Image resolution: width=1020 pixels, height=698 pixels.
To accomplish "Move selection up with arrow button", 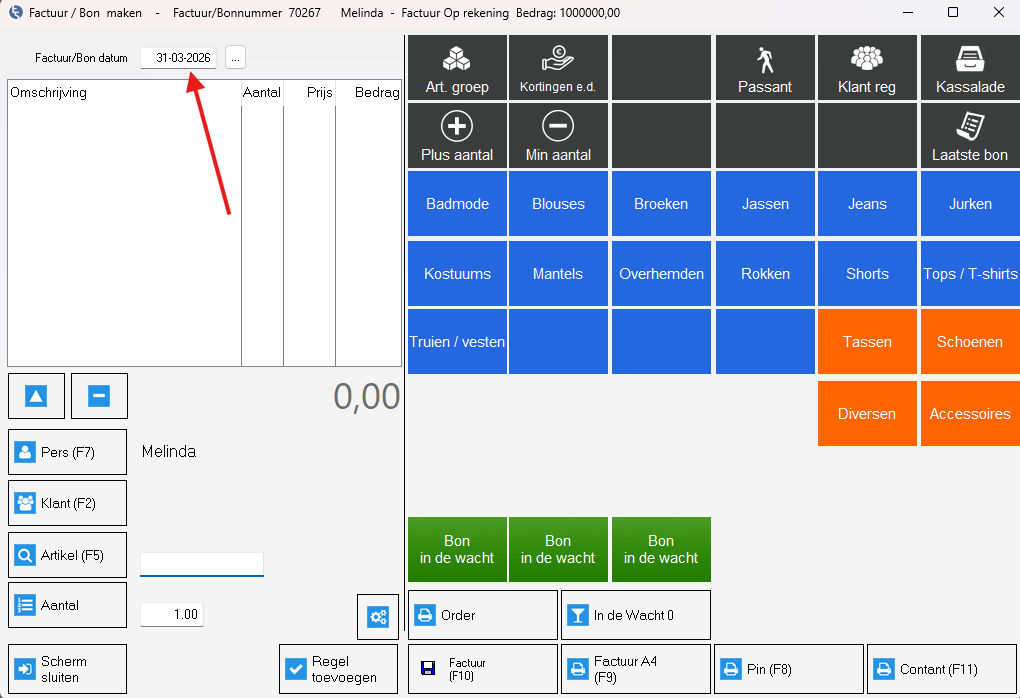I will point(36,396).
